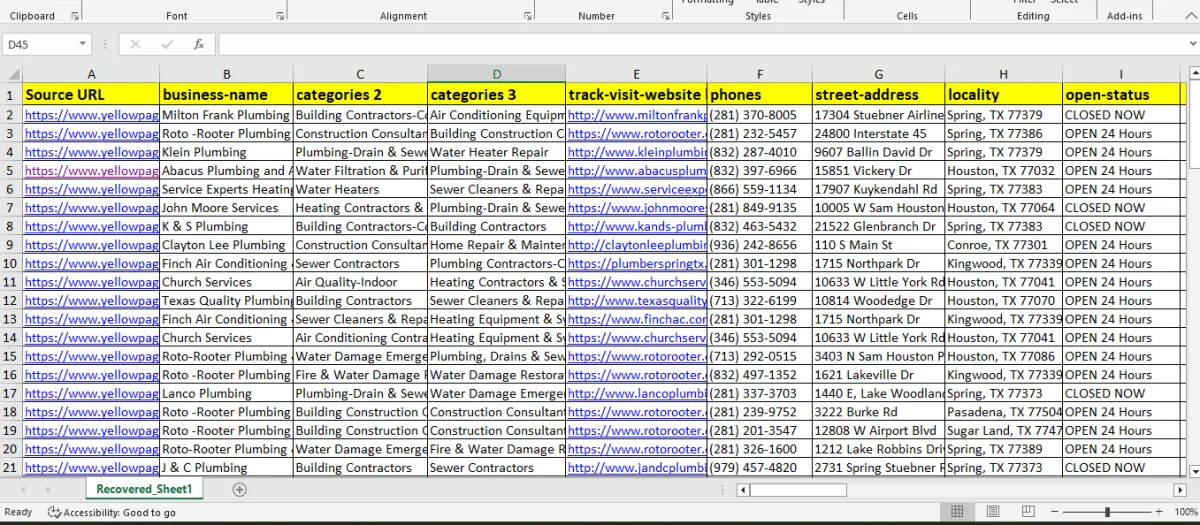Viewport: 1200px width, 525px height.
Task: Open the Name Box dropdown arrow
Action: pos(83,45)
